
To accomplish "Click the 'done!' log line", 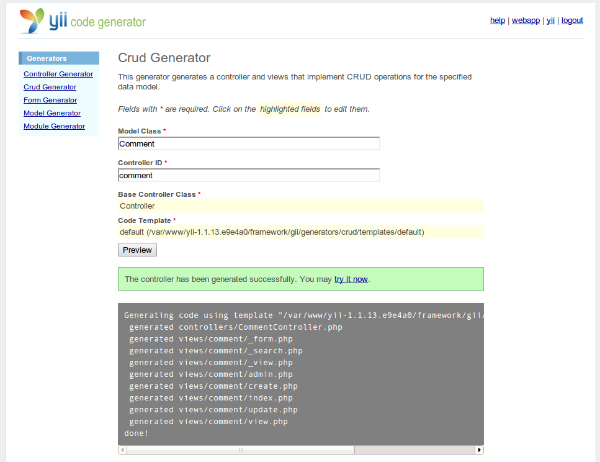I will pyautogui.click(x=136, y=433).
